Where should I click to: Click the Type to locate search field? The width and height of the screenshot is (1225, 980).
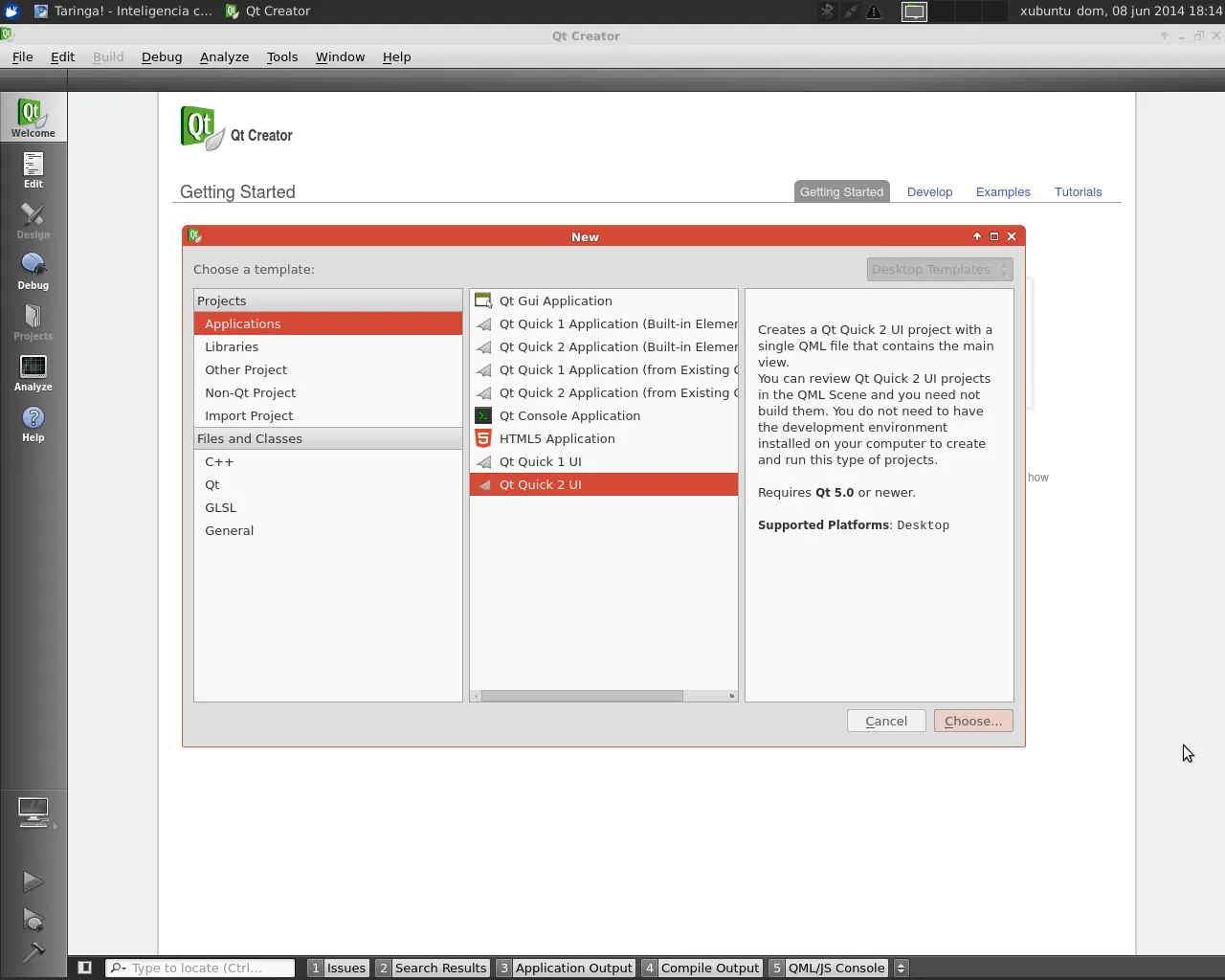coord(200,968)
